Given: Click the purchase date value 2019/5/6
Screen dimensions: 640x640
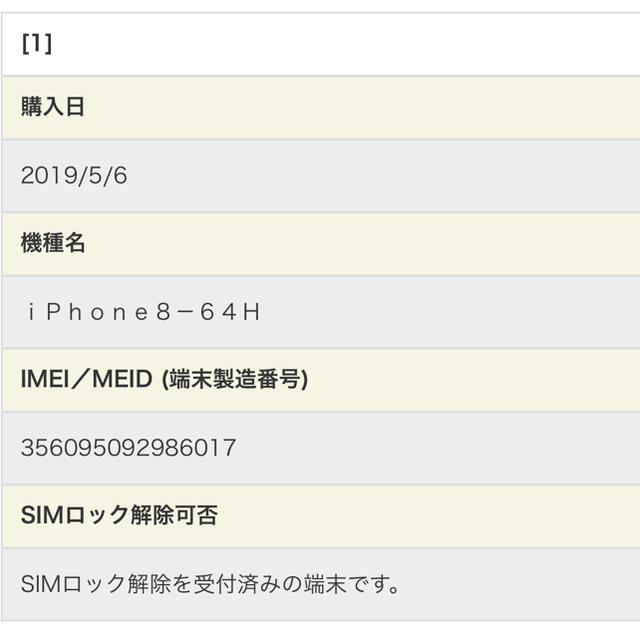Looking at the screenshot, I should (x=74, y=176).
